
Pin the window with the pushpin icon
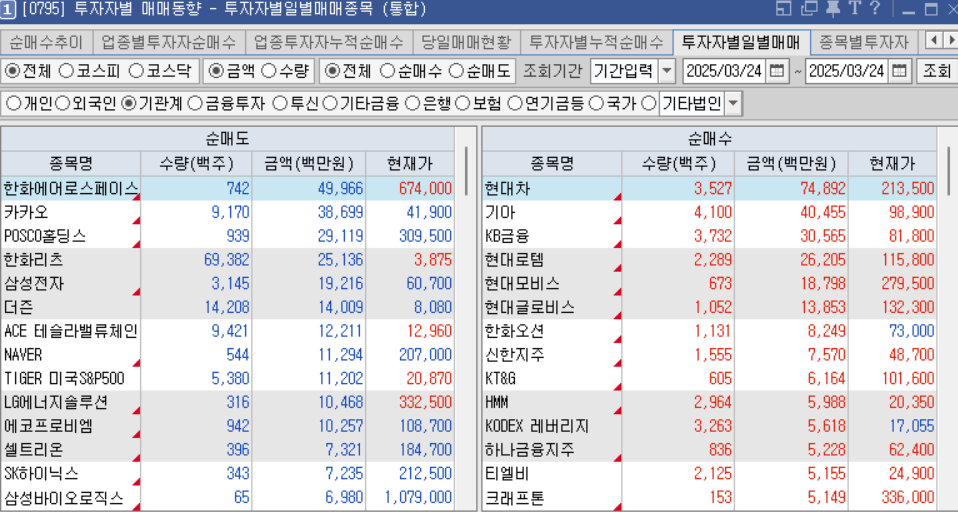(833, 9)
